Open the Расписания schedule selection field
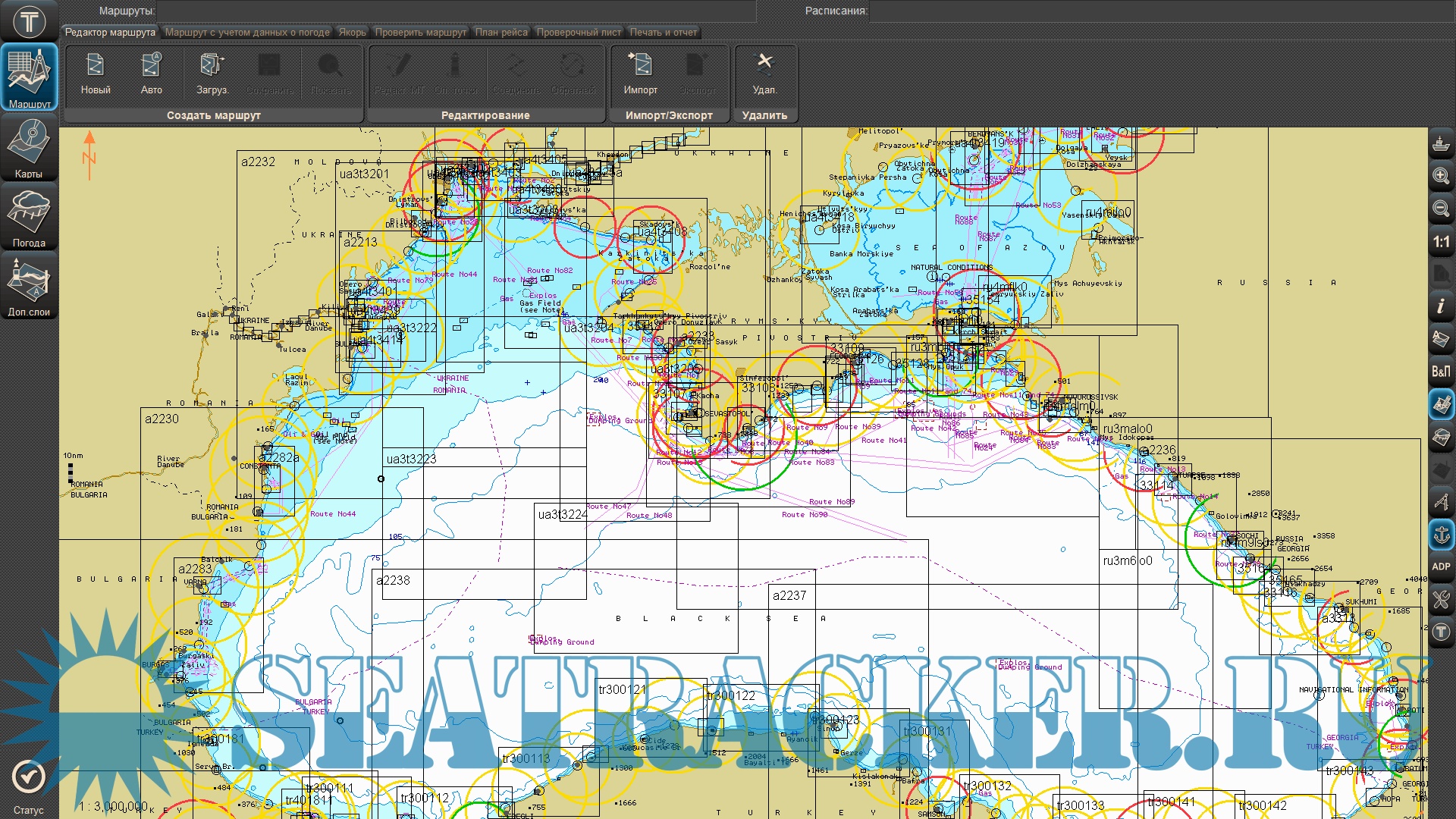This screenshot has width=1456, height=819. pos(1160,11)
